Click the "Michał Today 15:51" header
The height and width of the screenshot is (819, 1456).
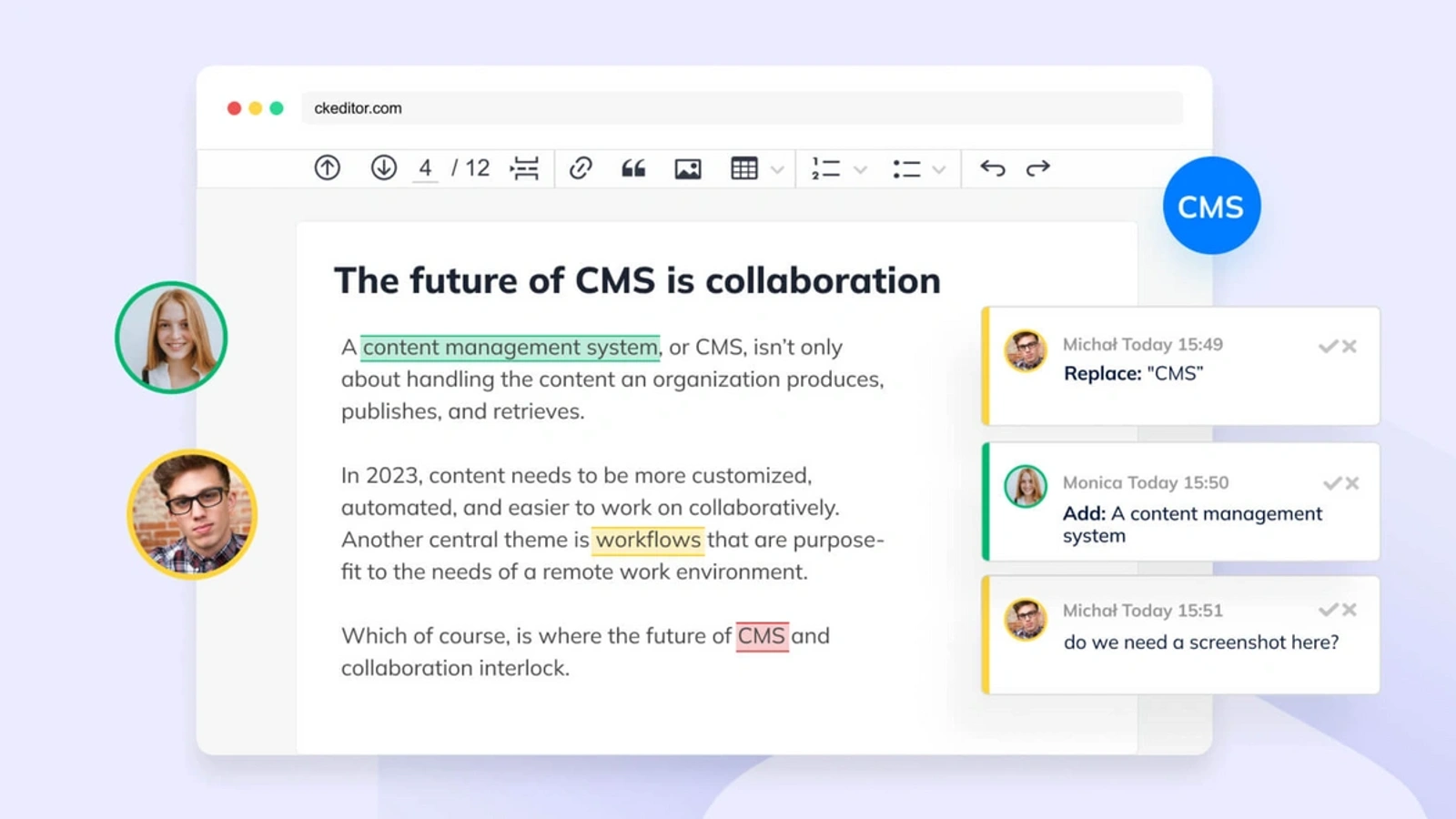tap(1143, 611)
